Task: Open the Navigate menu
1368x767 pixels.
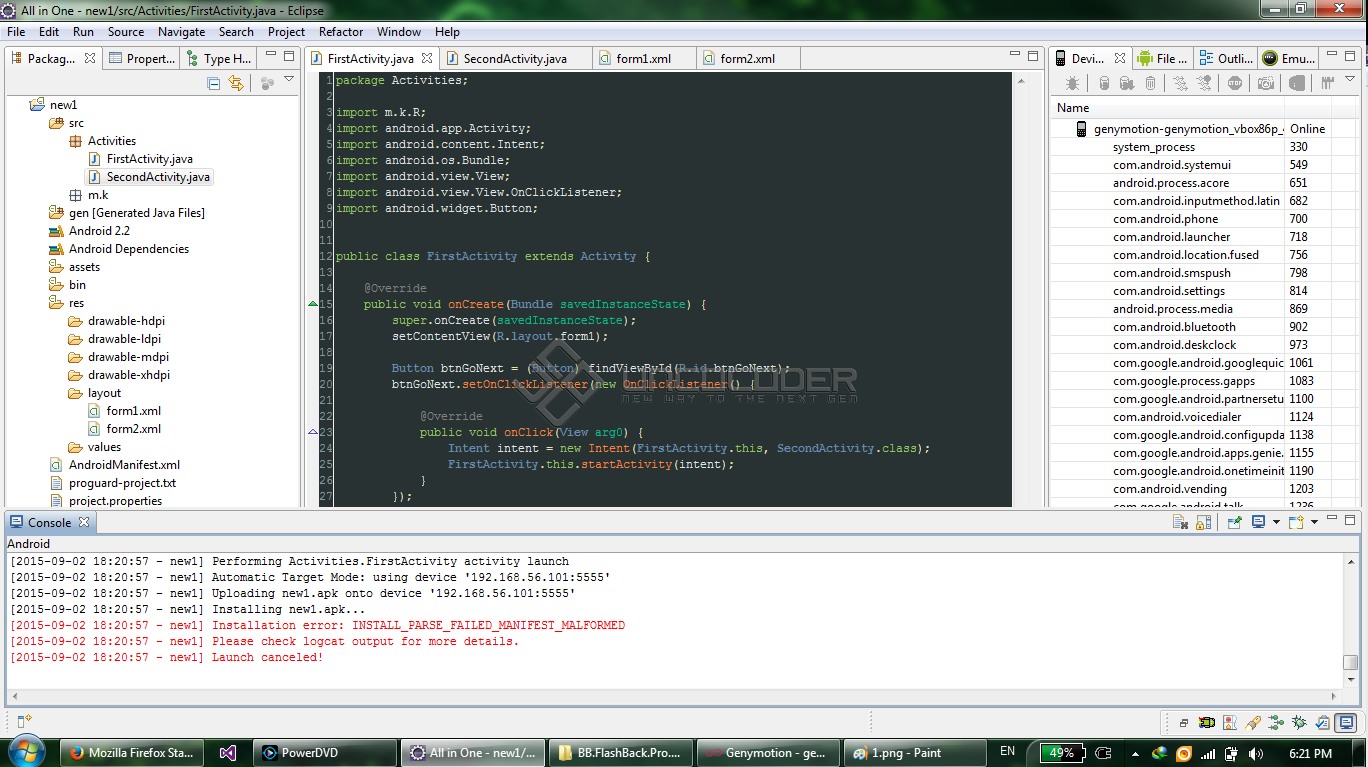Action: coord(182,32)
